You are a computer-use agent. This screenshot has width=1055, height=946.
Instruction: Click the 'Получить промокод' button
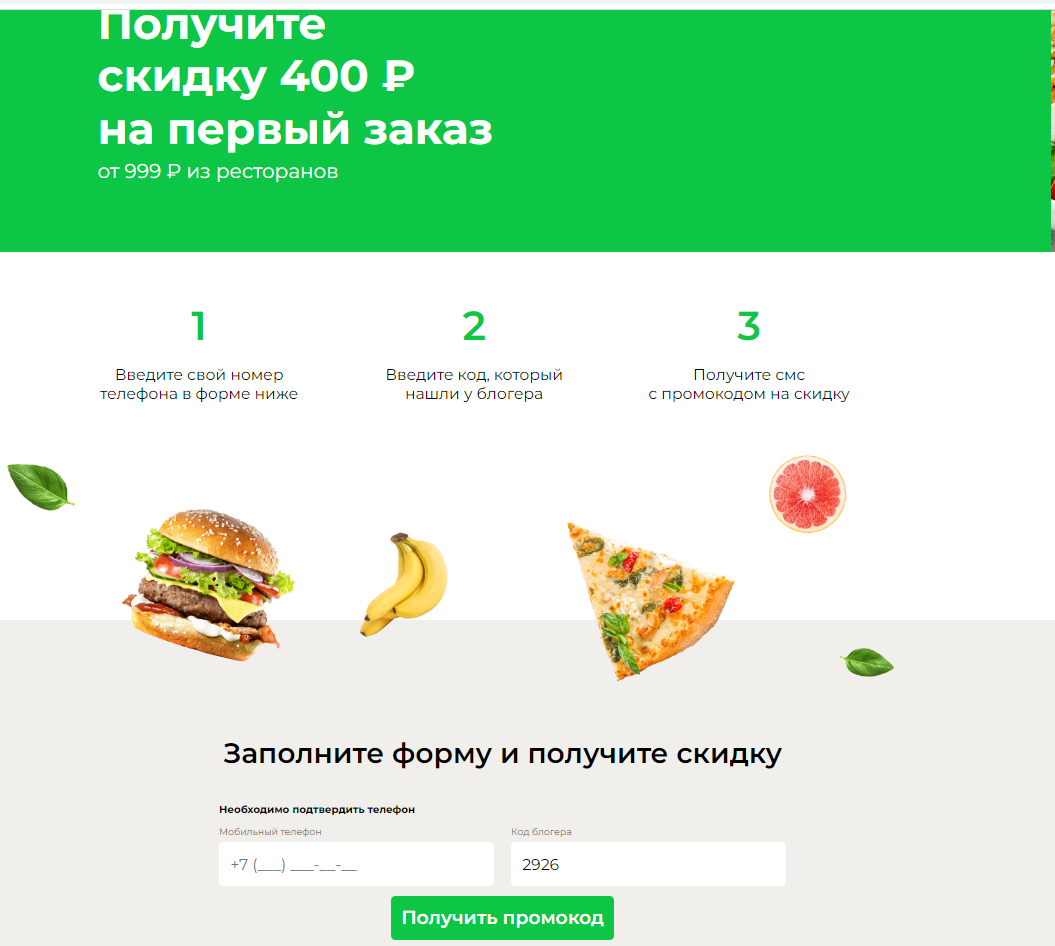tap(502, 918)
